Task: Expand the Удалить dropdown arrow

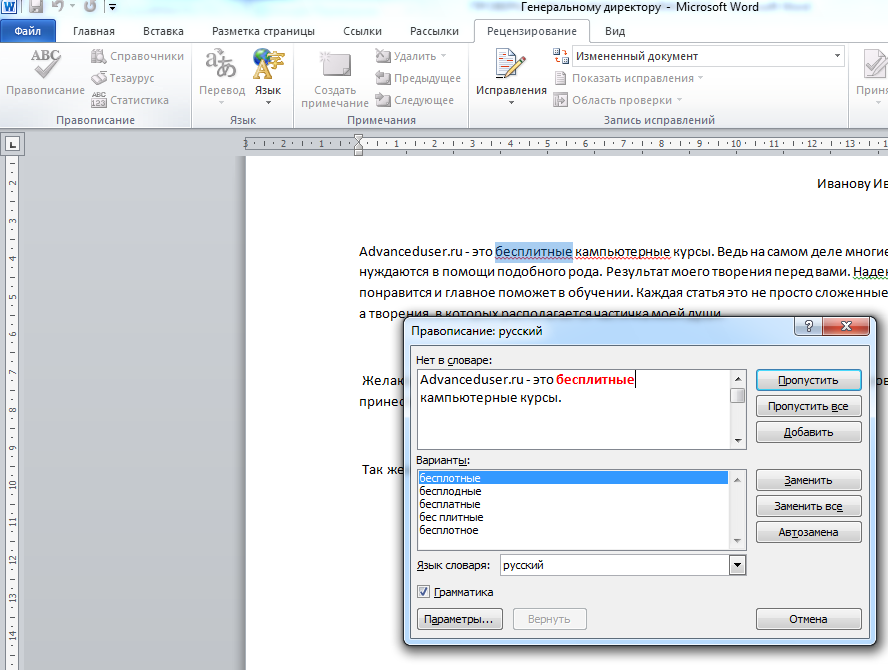Action: 443,56
